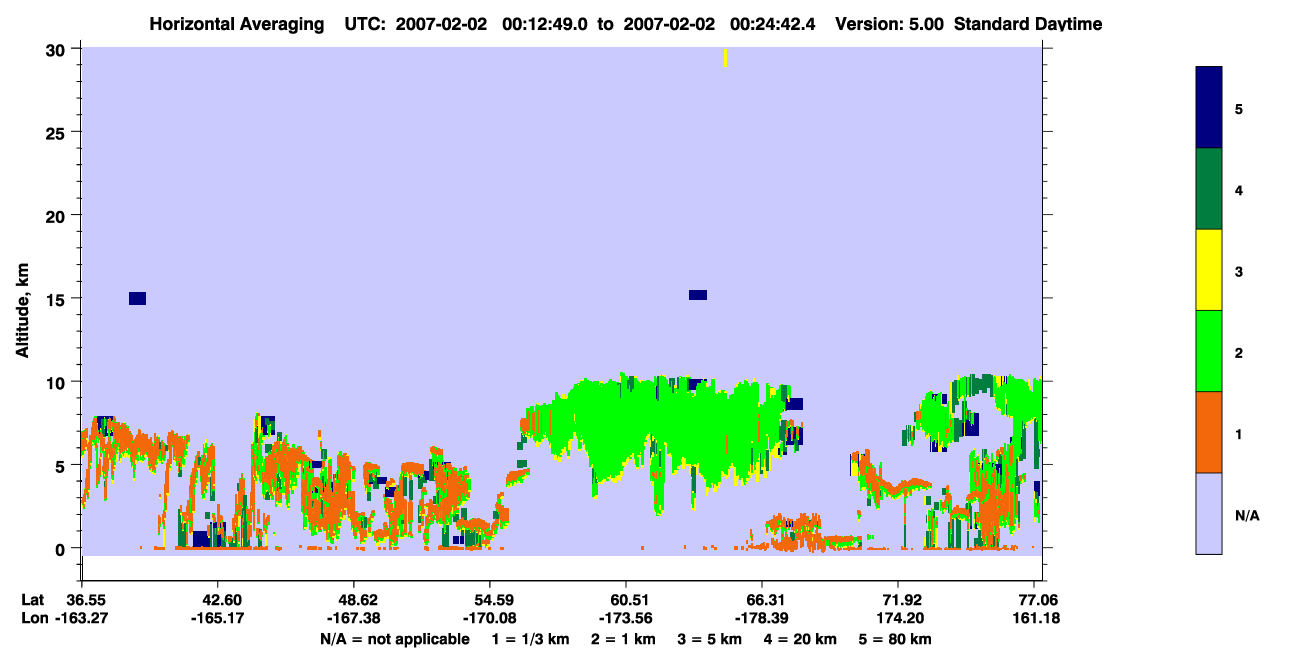Click the latitude tick label 36.55
The width and height of the screenshot is (1300, 667).
point(81,599)
